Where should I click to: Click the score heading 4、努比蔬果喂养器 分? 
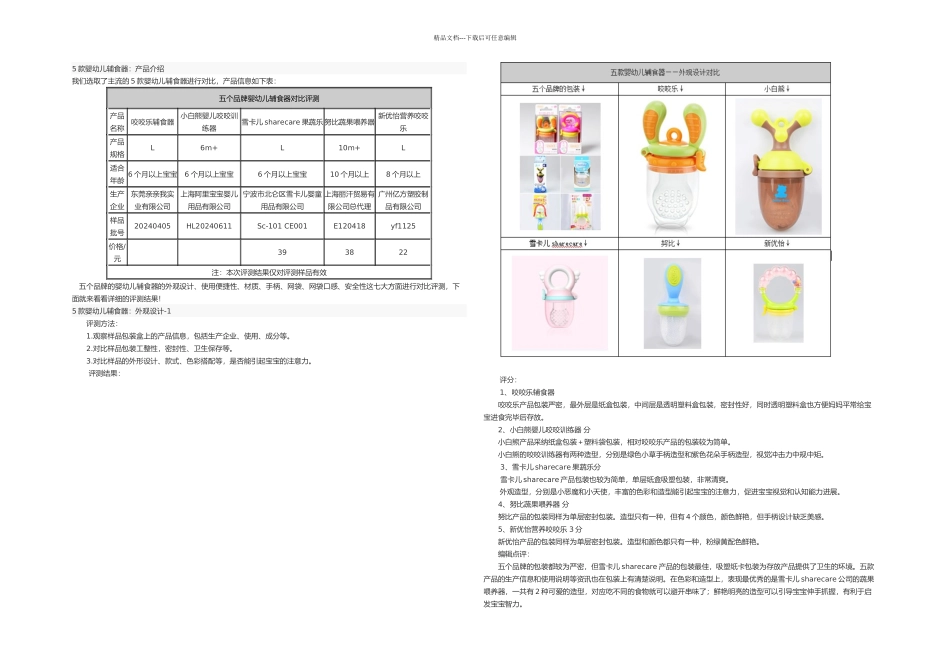[x=534, y=504]
